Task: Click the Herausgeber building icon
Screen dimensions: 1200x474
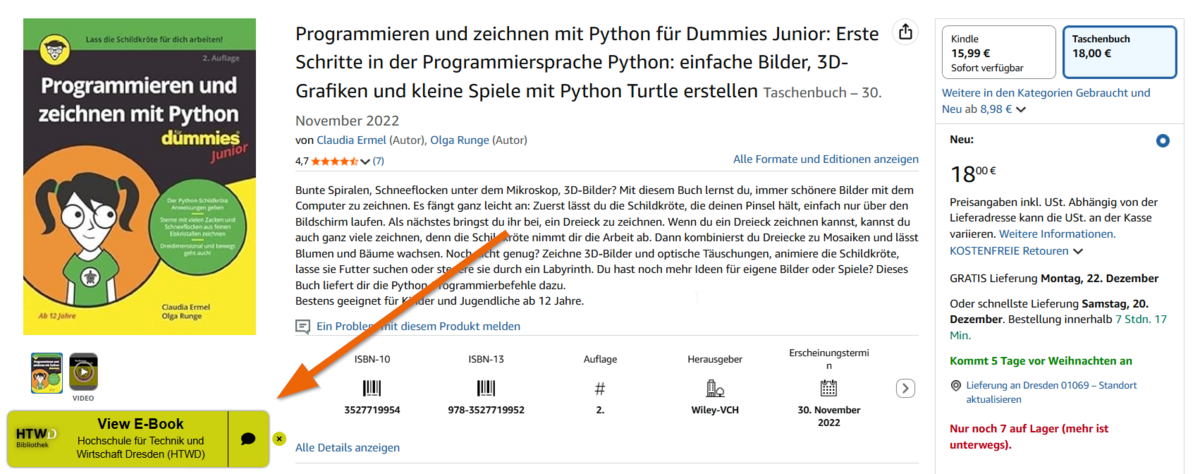Action: [714, 388]
